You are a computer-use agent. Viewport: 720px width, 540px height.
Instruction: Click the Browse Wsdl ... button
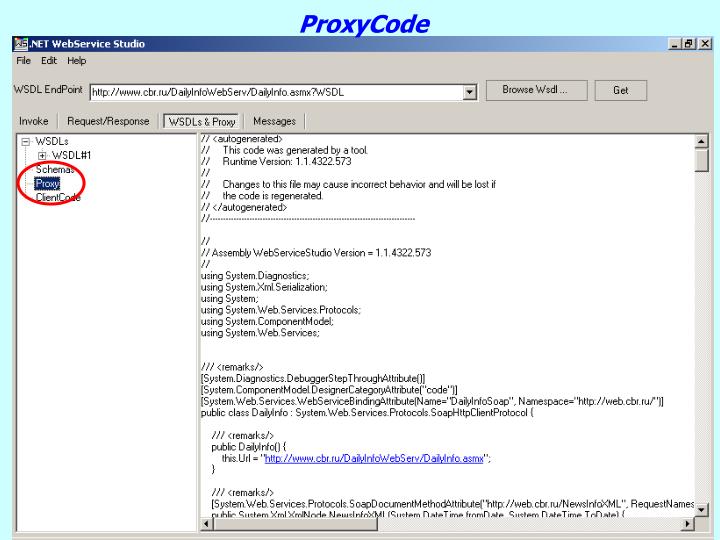pyautogui.click(x=536, y=90)
